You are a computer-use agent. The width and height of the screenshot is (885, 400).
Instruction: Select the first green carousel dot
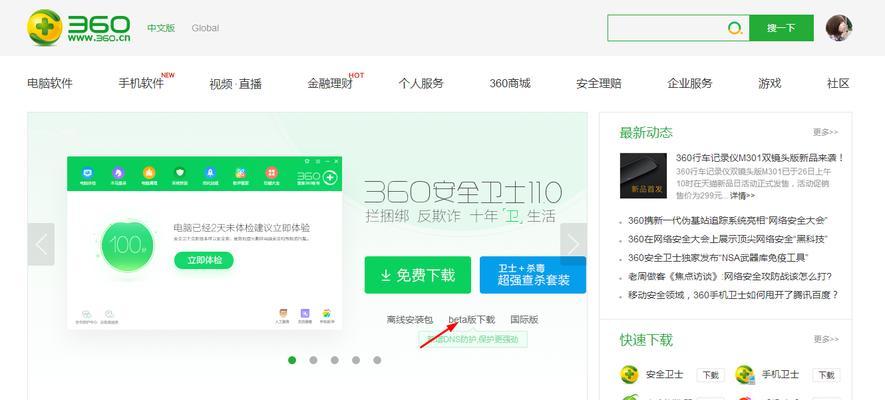292,360
